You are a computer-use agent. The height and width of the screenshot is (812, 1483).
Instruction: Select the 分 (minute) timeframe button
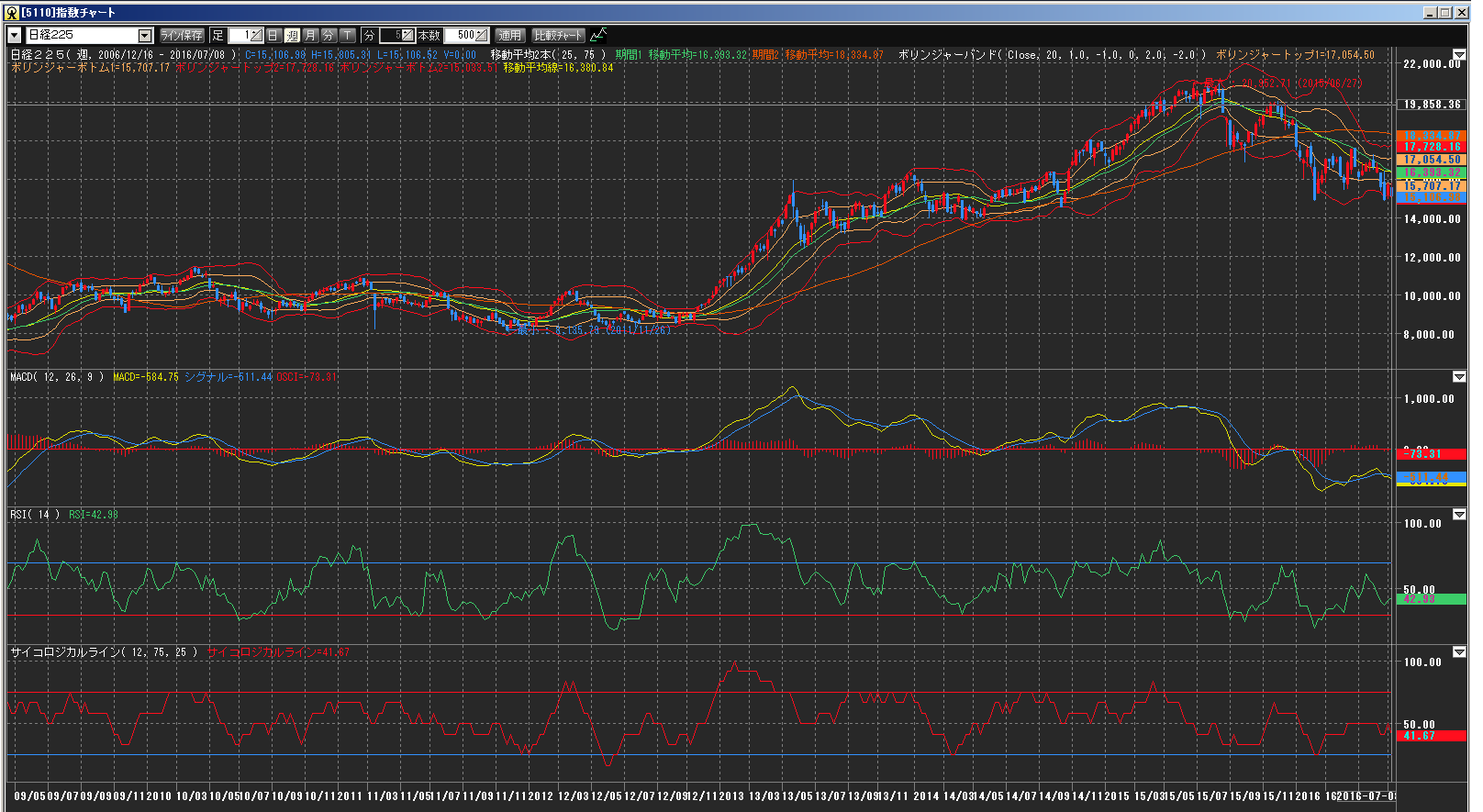point(329,36)
